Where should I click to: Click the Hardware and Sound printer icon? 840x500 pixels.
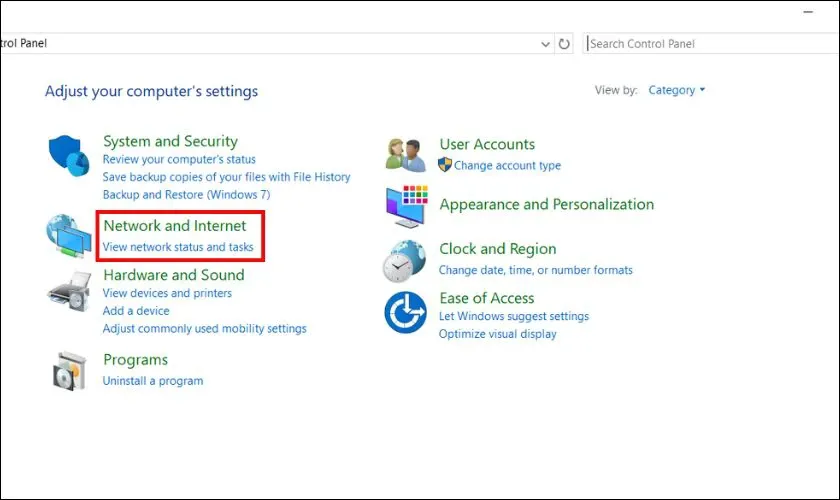tap(69, 294)
